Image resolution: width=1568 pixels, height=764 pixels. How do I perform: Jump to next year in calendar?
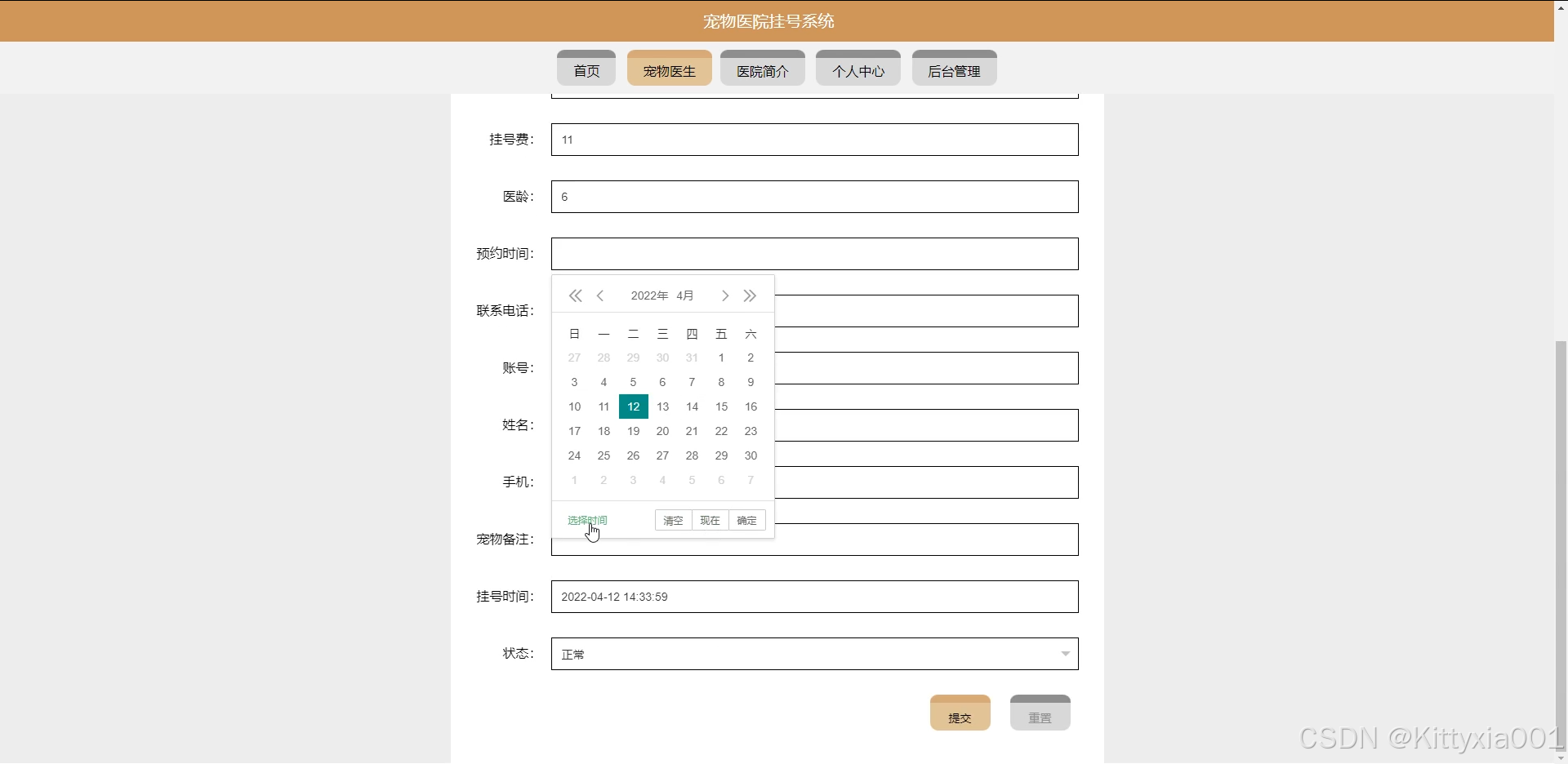(x=750, y=295)
